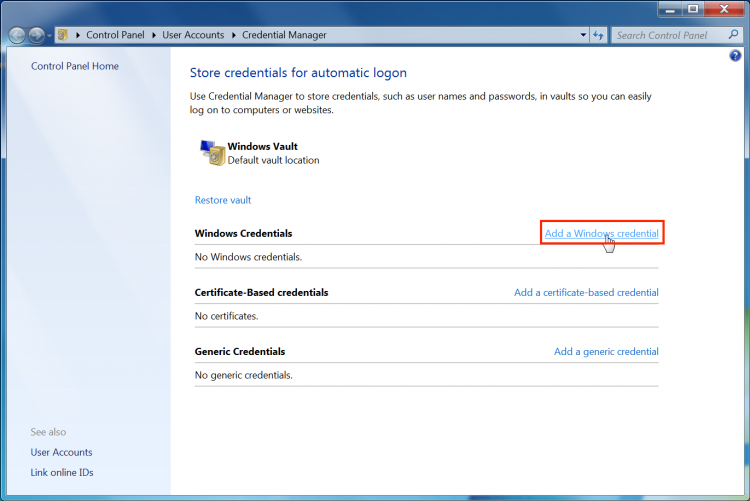Click the Forward navigation arrow
750x501 pixels.
click(x=36, y=35)
